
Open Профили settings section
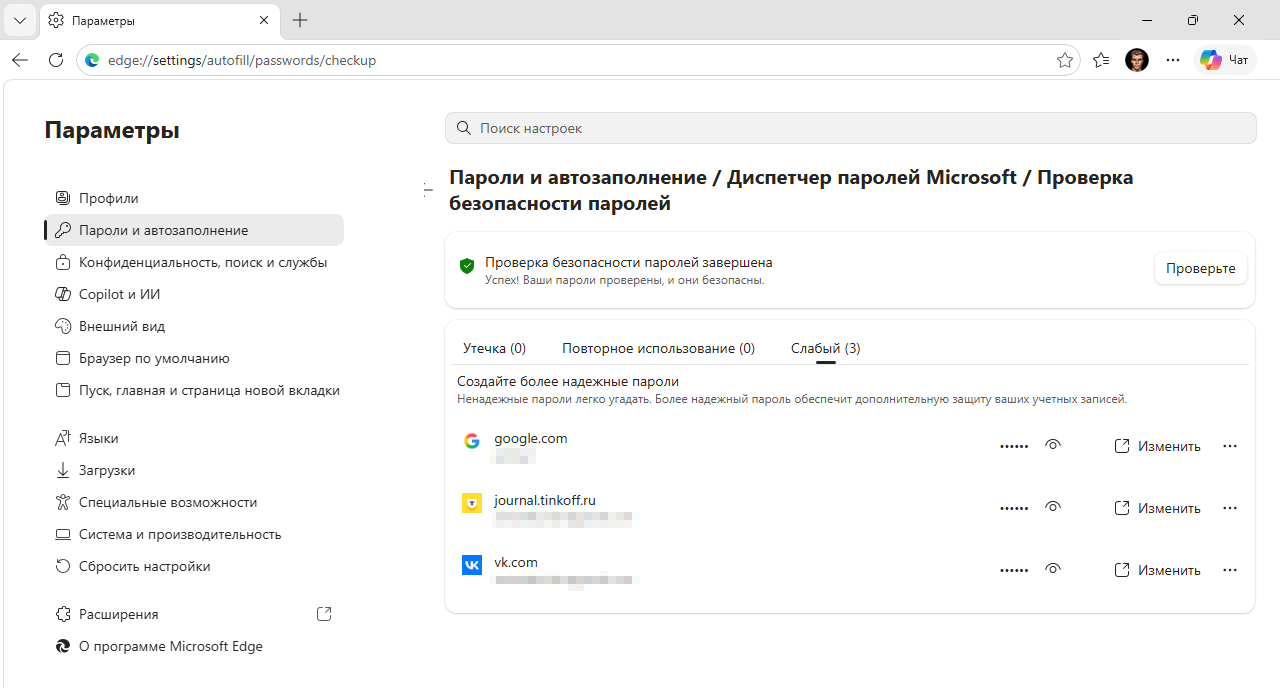click(x=194, y=198)
